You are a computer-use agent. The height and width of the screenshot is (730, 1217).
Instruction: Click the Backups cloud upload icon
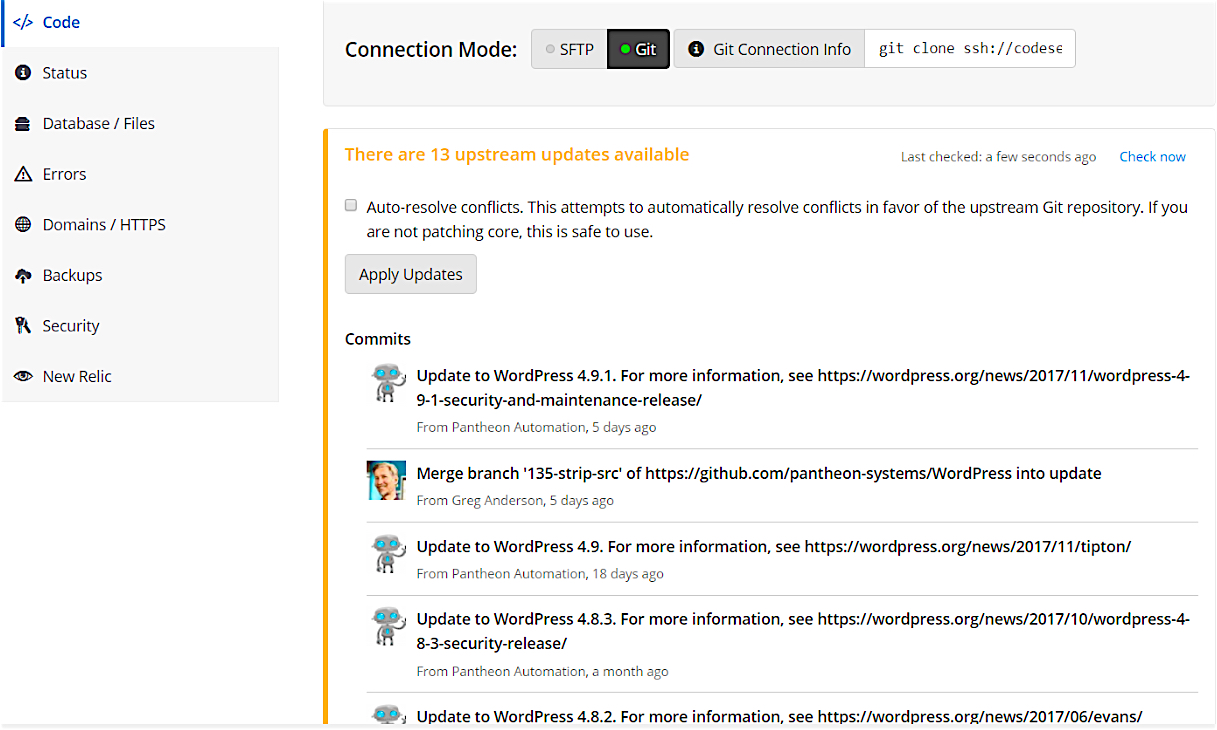[x=23, y=275]
